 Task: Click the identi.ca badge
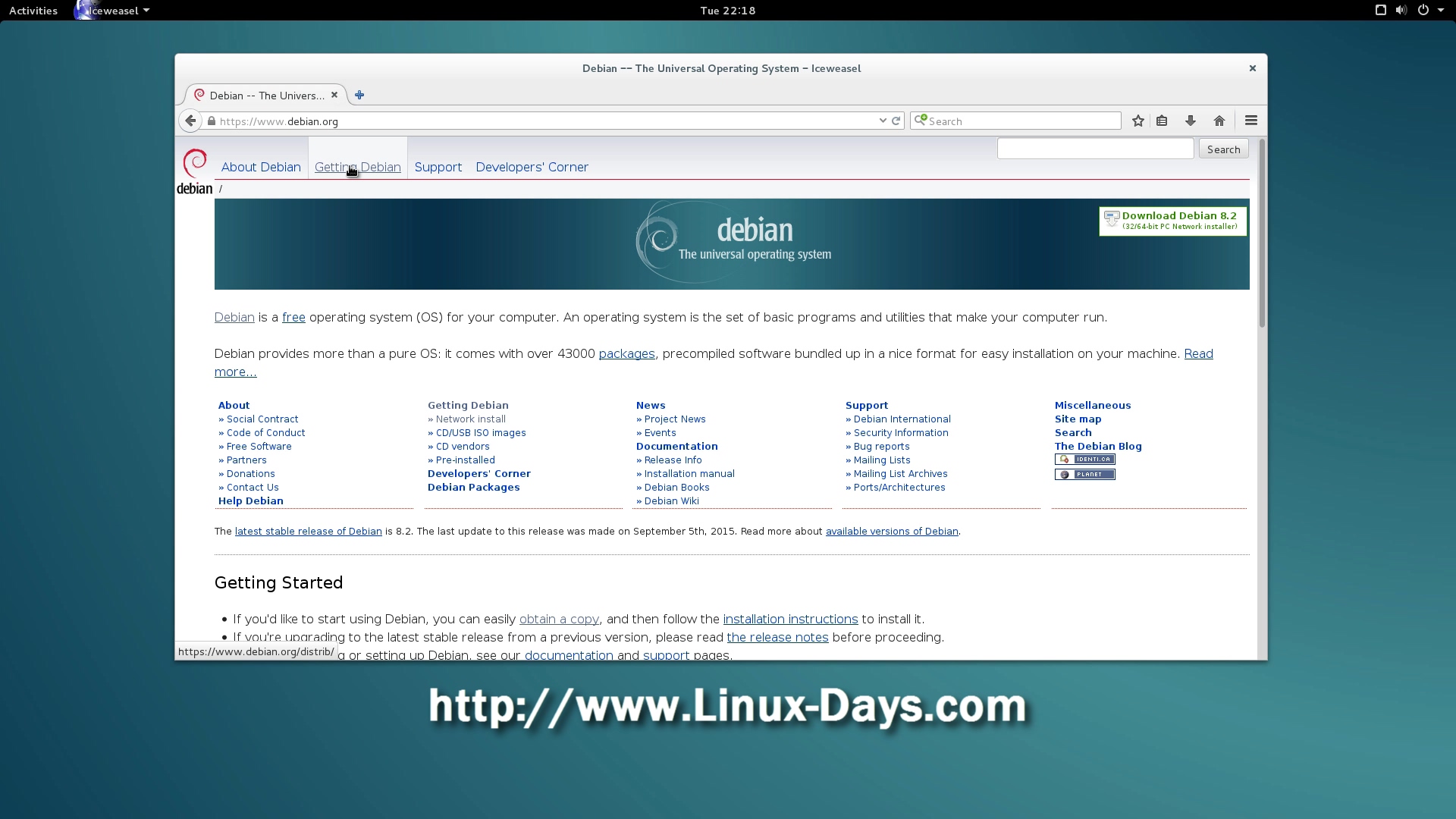tap(1084, 460)
